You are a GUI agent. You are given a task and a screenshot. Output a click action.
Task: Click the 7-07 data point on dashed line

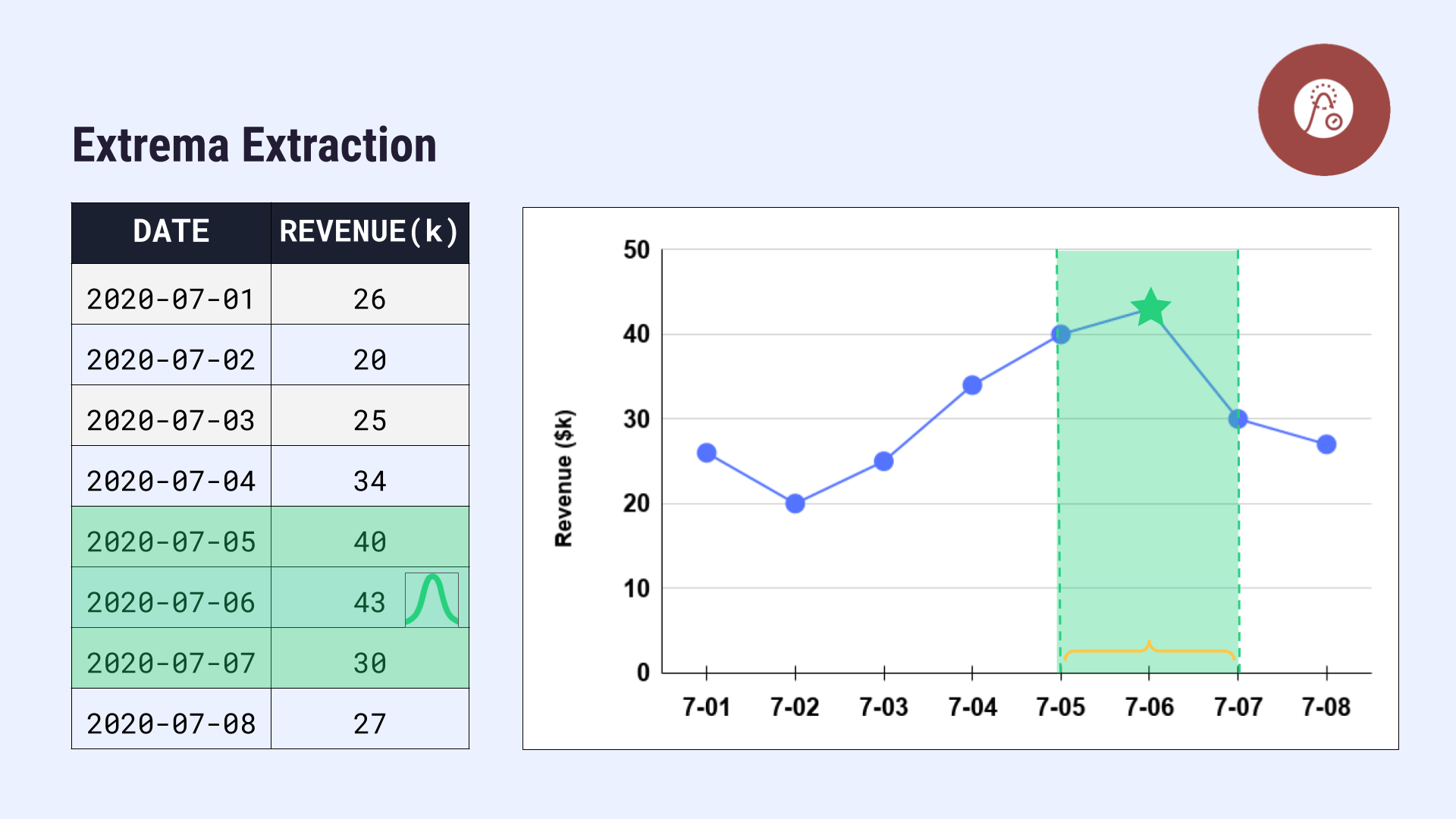1238,419
